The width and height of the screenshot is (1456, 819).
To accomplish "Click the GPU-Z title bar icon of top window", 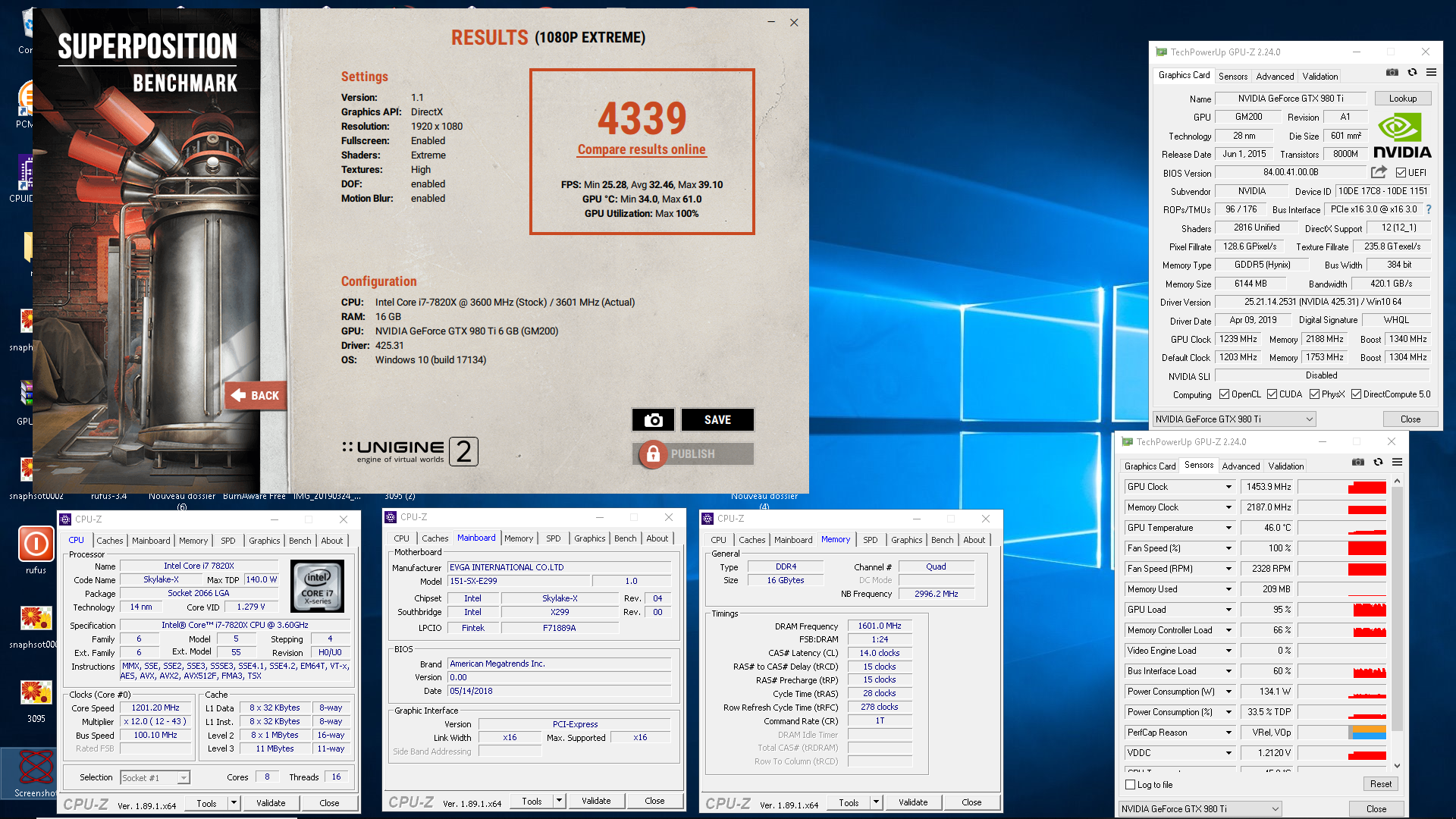I will click(1161, 52).
